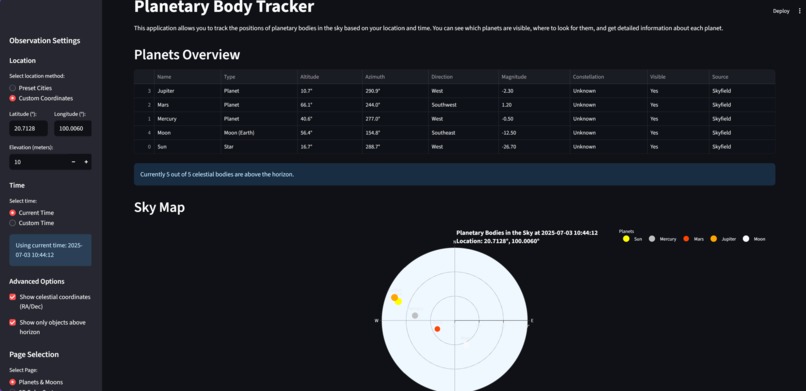Click the Moon name cell
The width and height of the screenshot is (806, 391).
point(188,133)
